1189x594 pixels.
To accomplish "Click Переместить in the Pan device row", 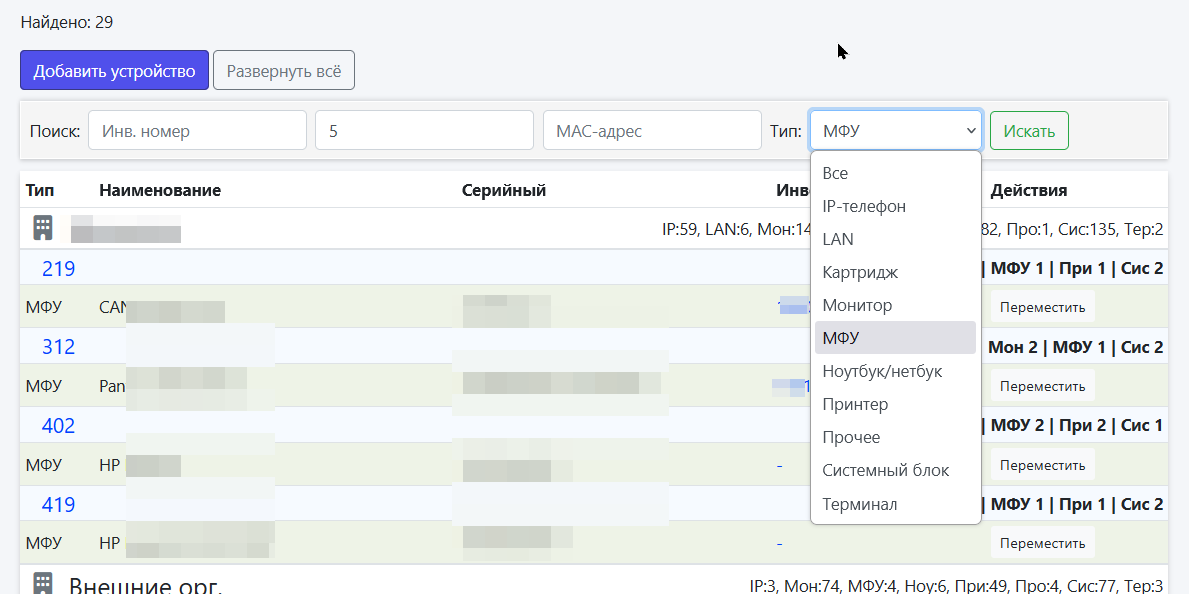I will (x=1043, y=385).
